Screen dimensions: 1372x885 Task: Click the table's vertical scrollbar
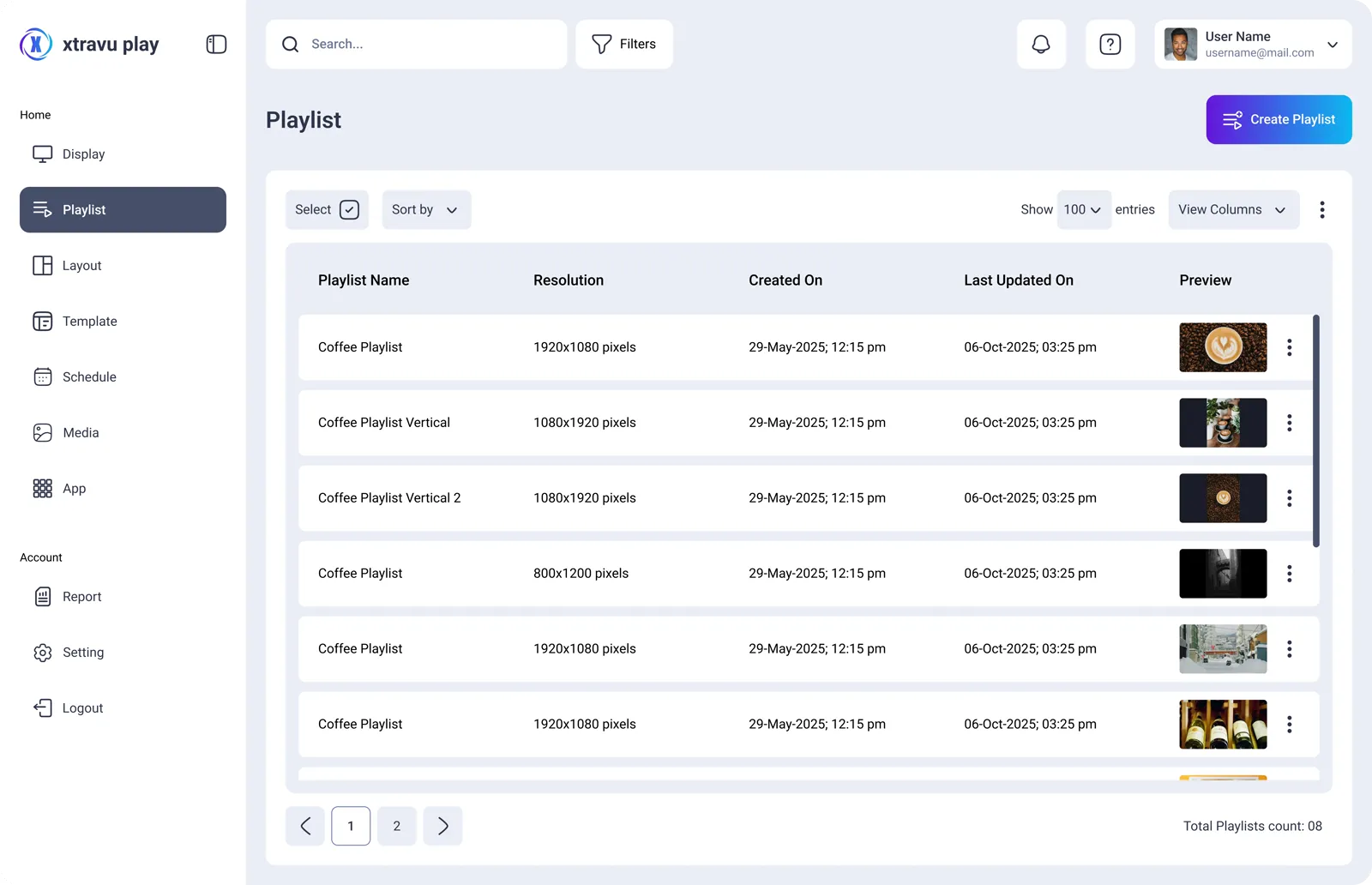coord(1315,430)
